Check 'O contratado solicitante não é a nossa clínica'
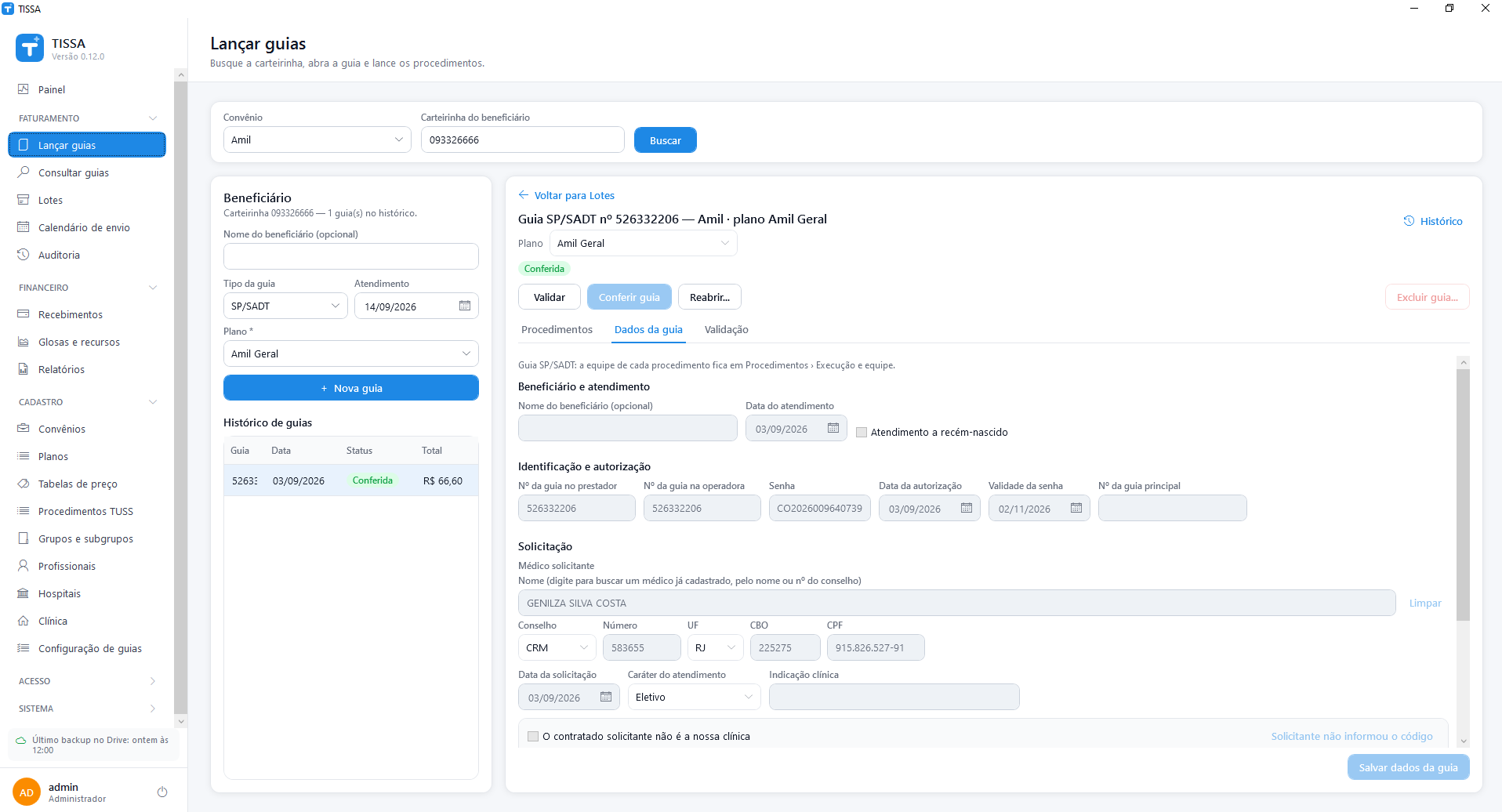The height and width of the screenshot is (812, 1502). click(x=533, y=737)
